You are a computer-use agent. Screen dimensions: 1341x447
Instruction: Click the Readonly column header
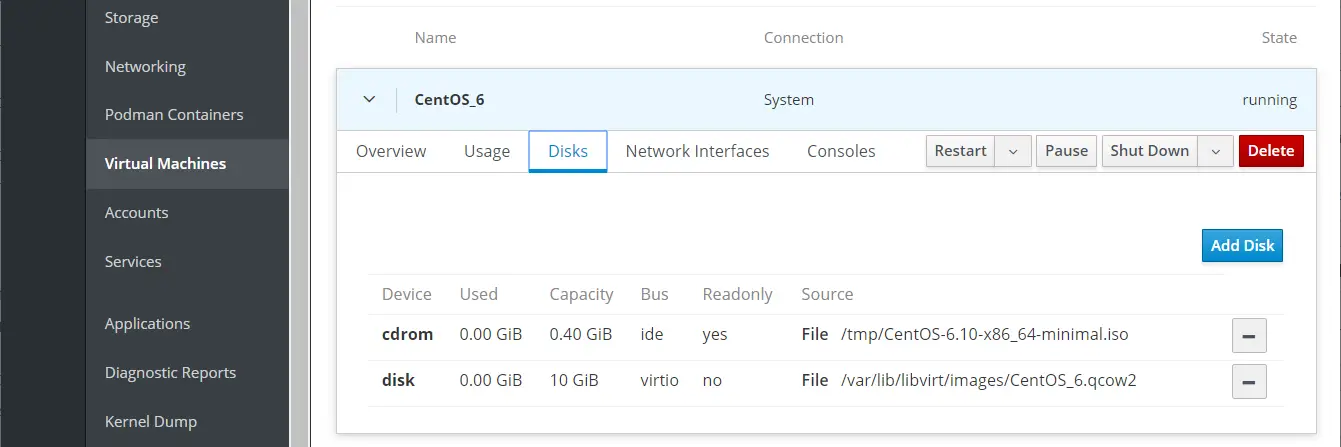click(738, 294)
